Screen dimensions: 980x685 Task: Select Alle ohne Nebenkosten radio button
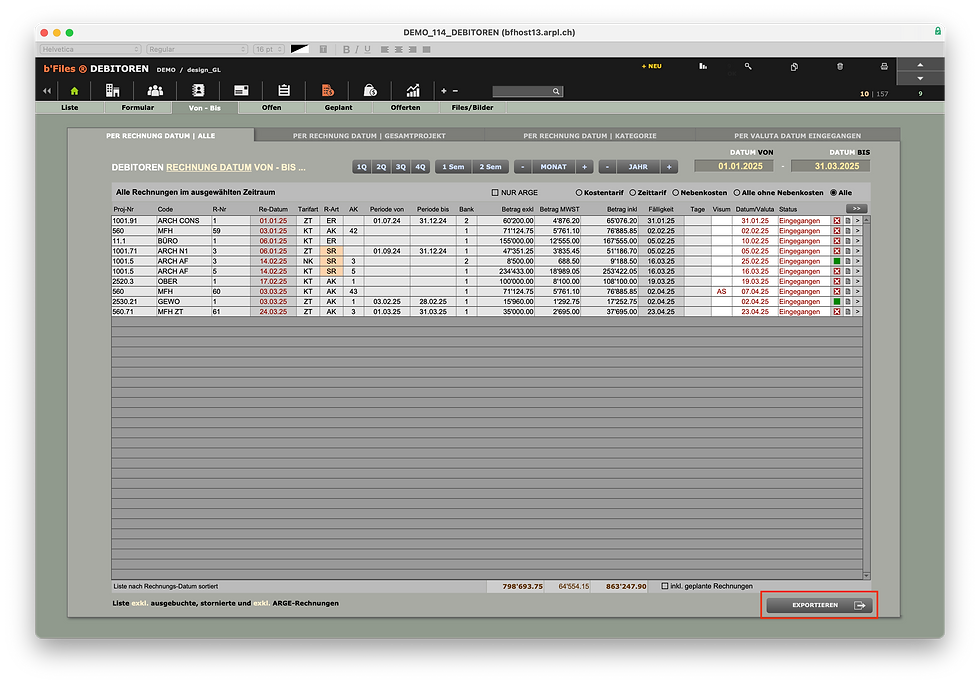(x=737, y=192)
